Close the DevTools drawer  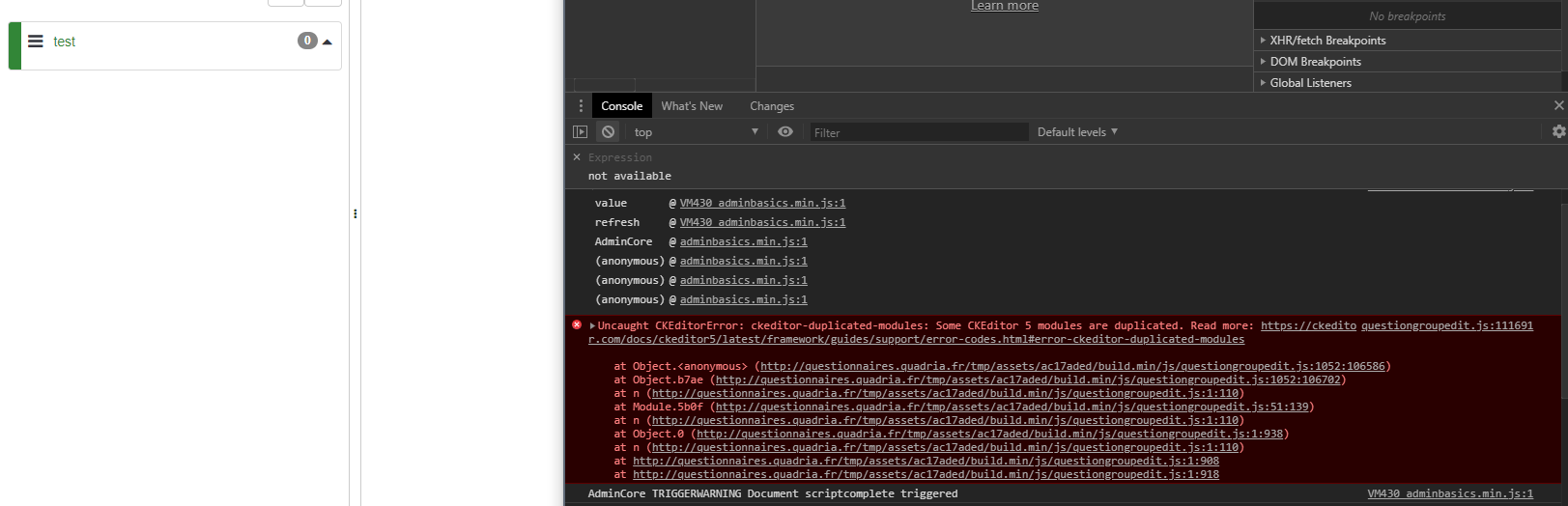(1557, 105)
